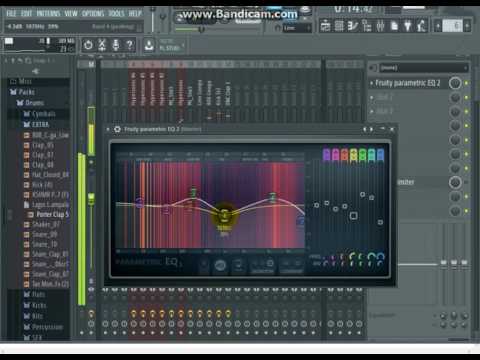Decrease pattern number with minus button
480x360 pixels.
(438, 26)
